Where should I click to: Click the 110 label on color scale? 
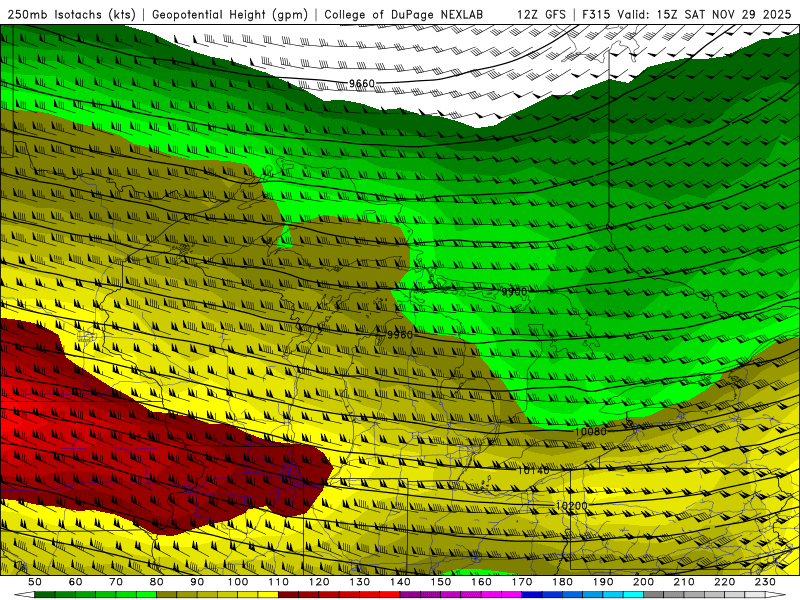coord(279,582)
